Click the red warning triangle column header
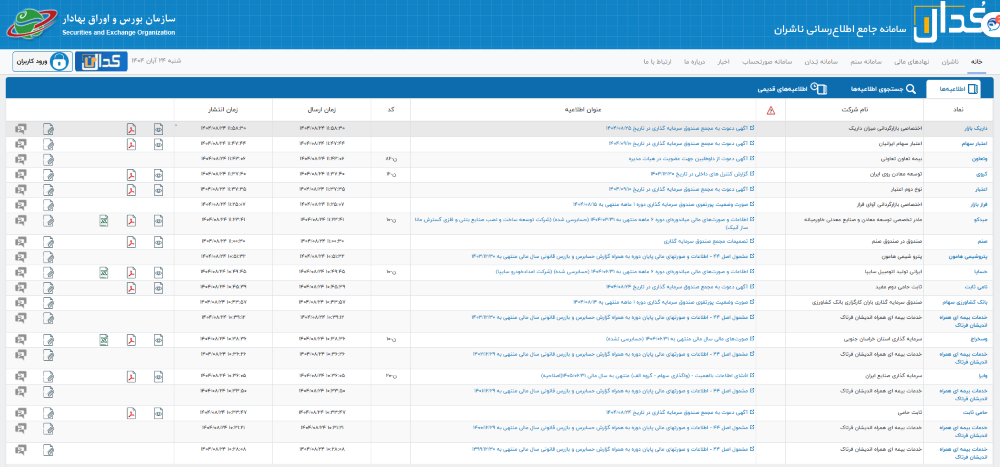The image size is (1000, 467). coord(770,110)
